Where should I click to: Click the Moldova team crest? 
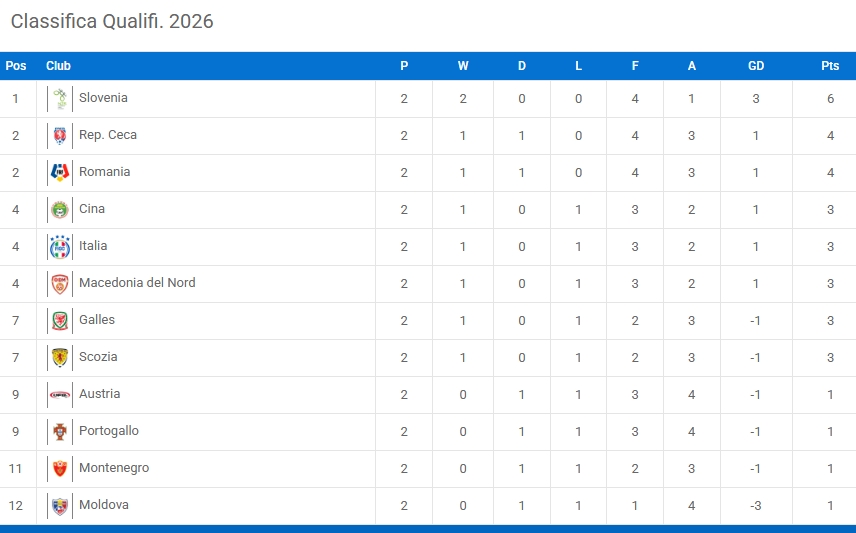click(x=60, y=506)
